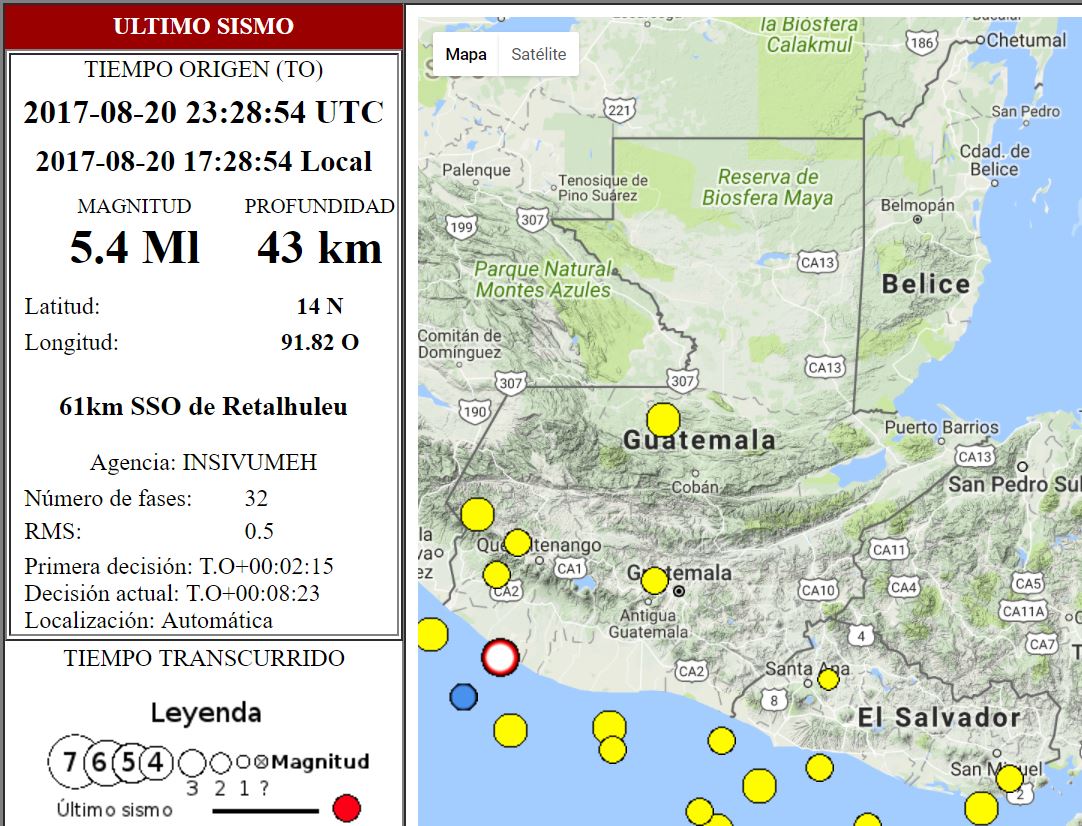Click the blue earthquake marker on the Pacific coast

tap(462, 697)
